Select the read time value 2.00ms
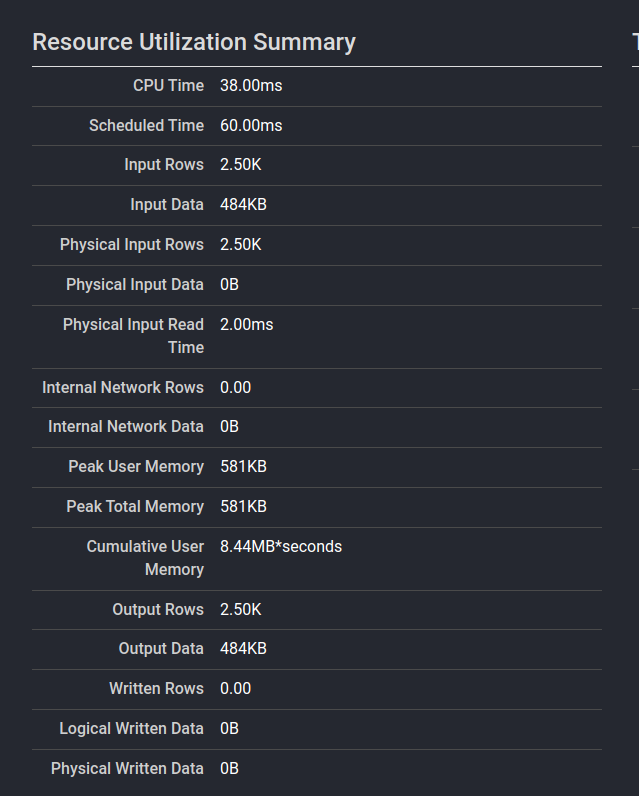639x796 pixels. coord(247,324)
